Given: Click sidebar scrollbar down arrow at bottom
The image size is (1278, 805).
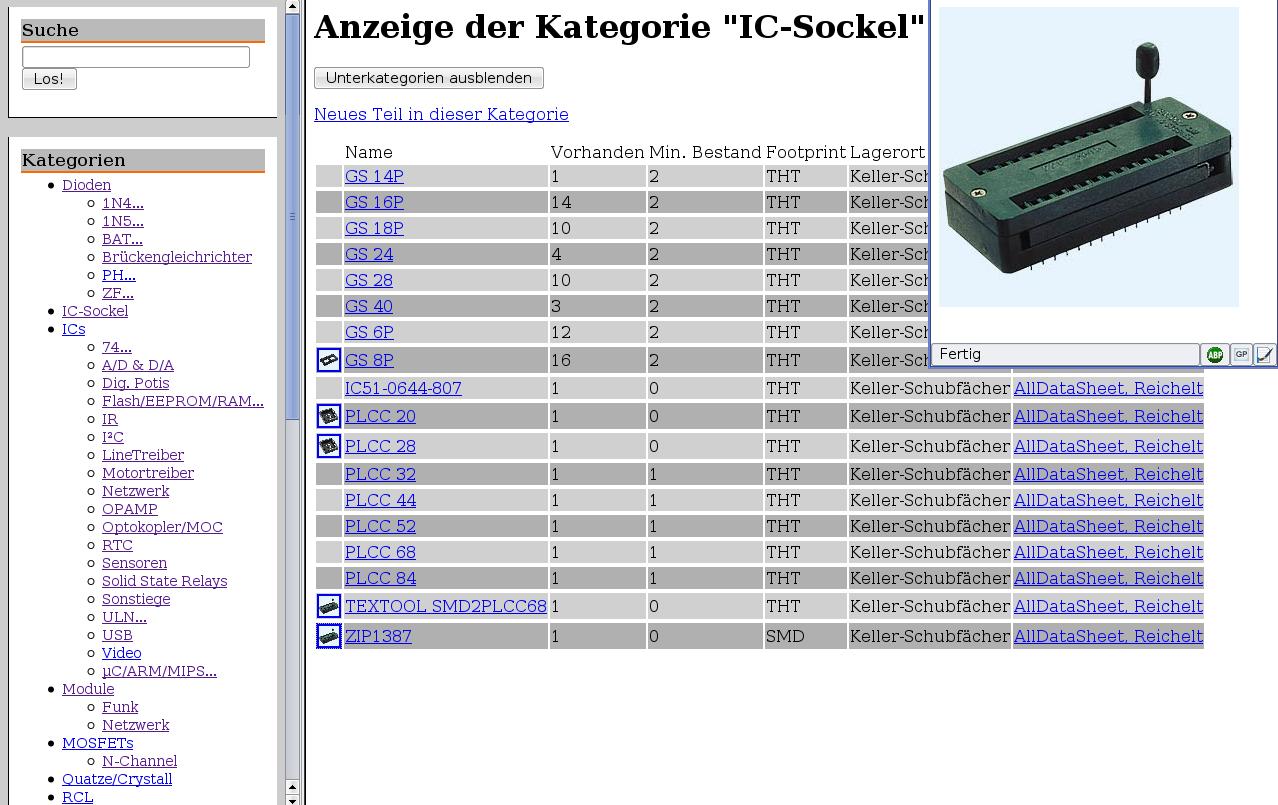Looking at the screenshot, I should 292,799.
